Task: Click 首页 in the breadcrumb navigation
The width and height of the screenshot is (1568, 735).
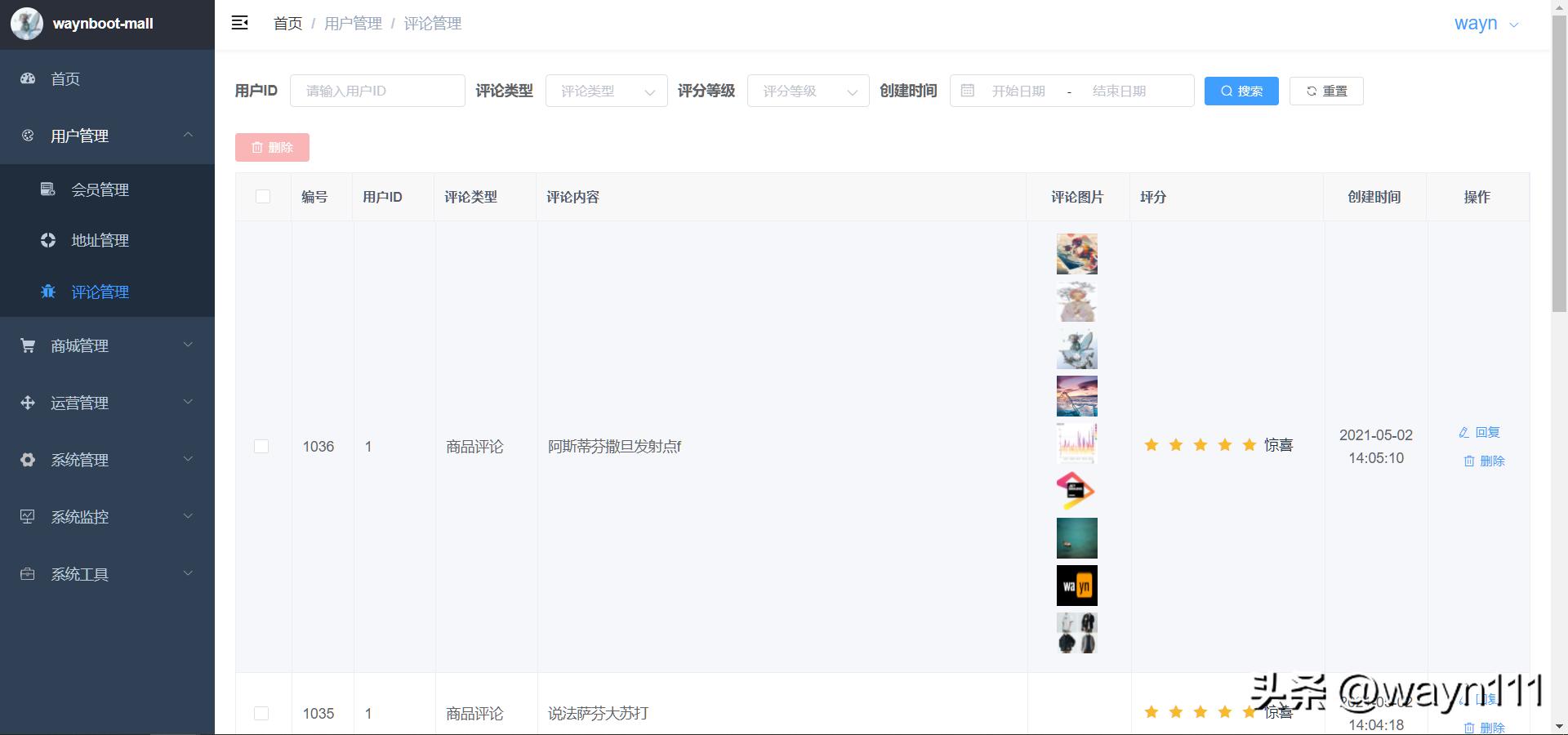Action: coord(287,24)
